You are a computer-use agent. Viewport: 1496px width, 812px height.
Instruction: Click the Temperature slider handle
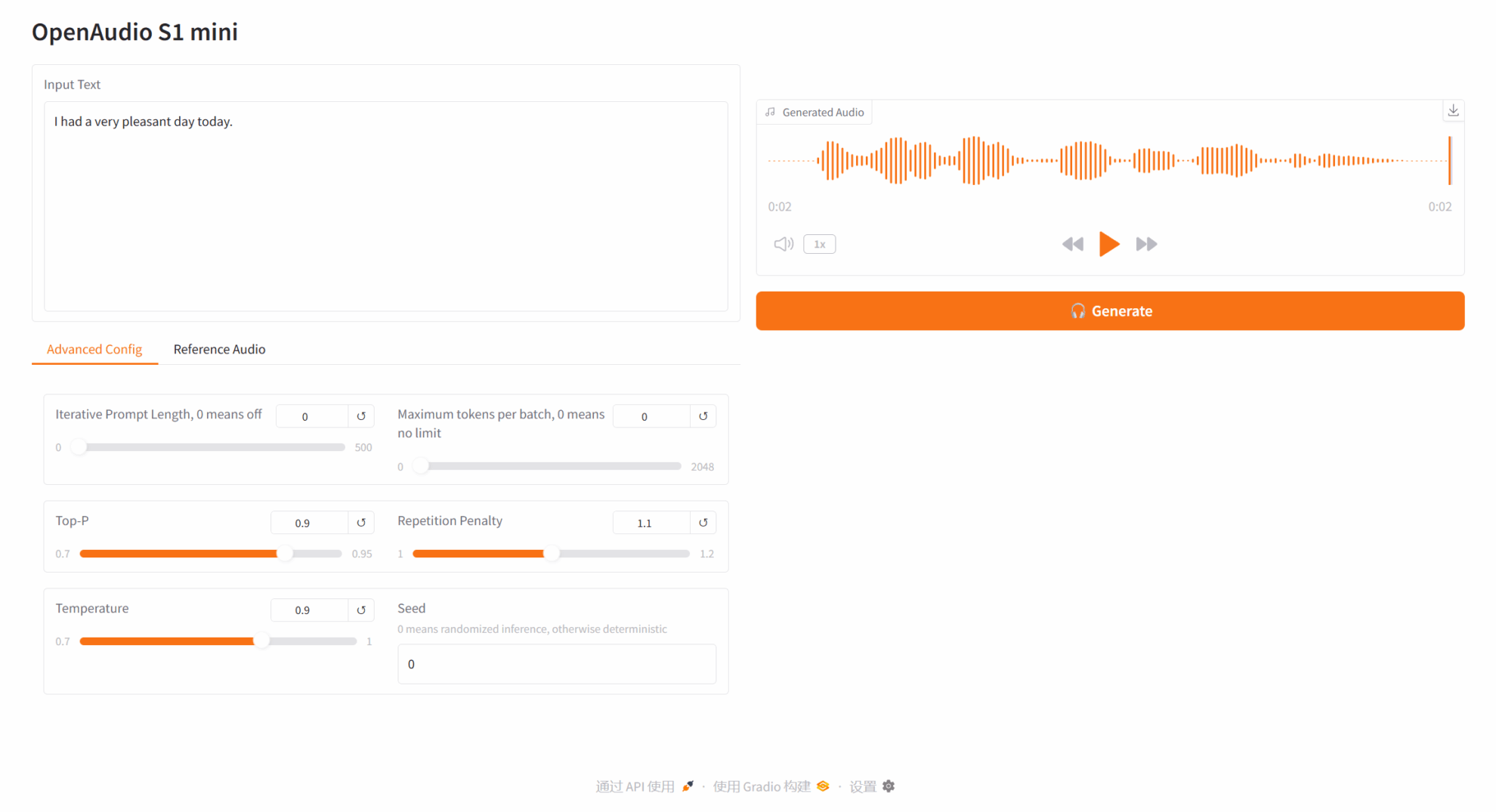point(261,641)
